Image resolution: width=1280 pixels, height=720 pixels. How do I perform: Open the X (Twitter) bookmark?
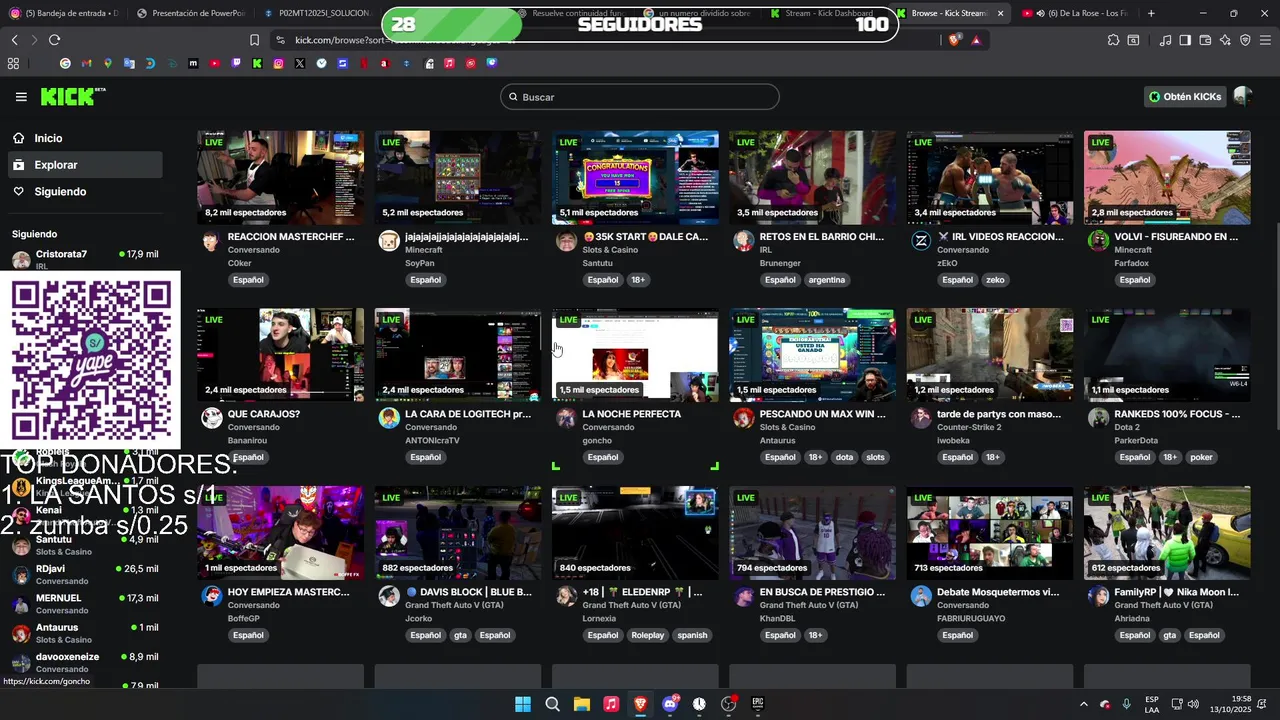[x=300, y=63]
